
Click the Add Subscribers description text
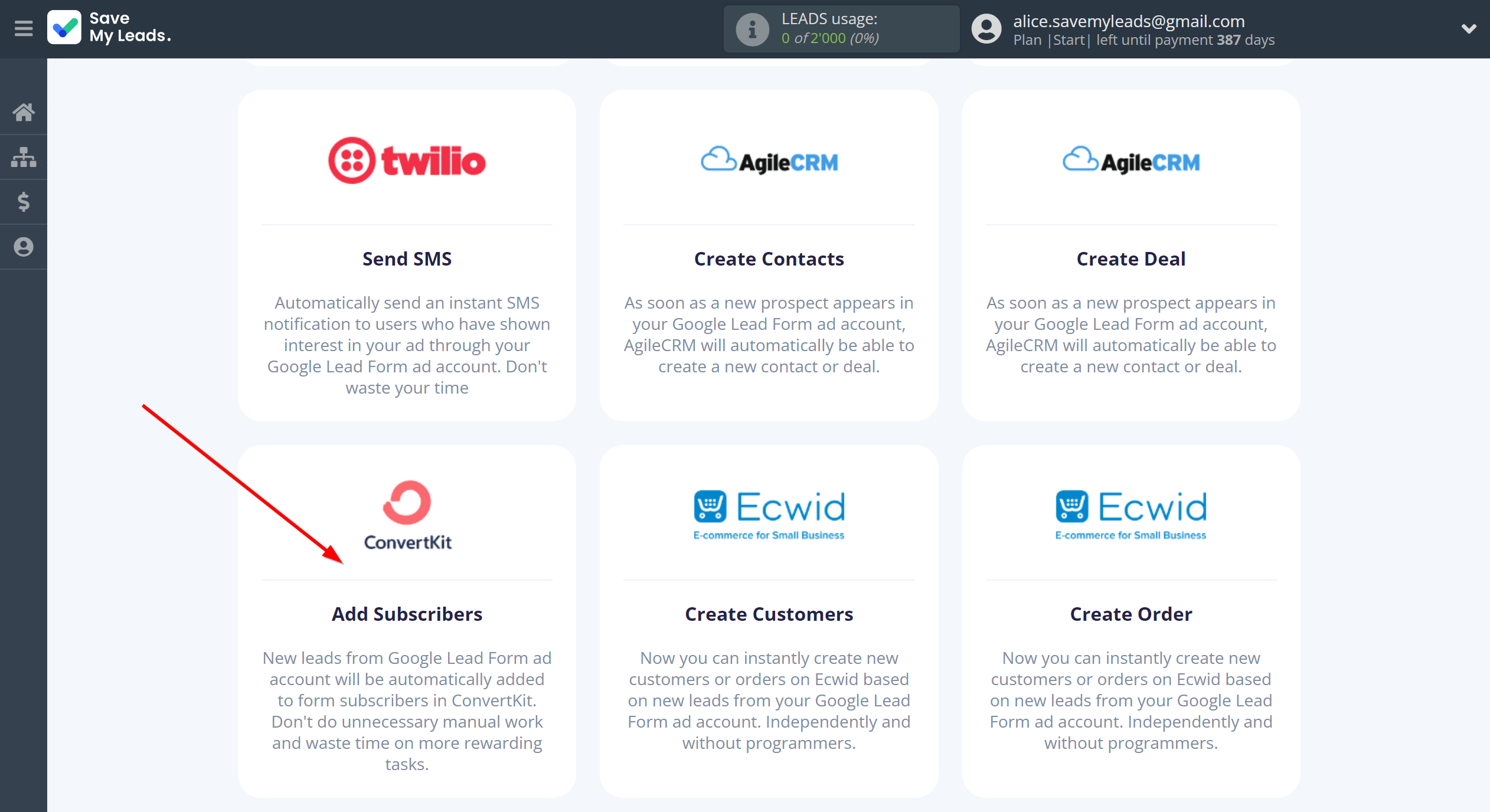coord(407,711)
